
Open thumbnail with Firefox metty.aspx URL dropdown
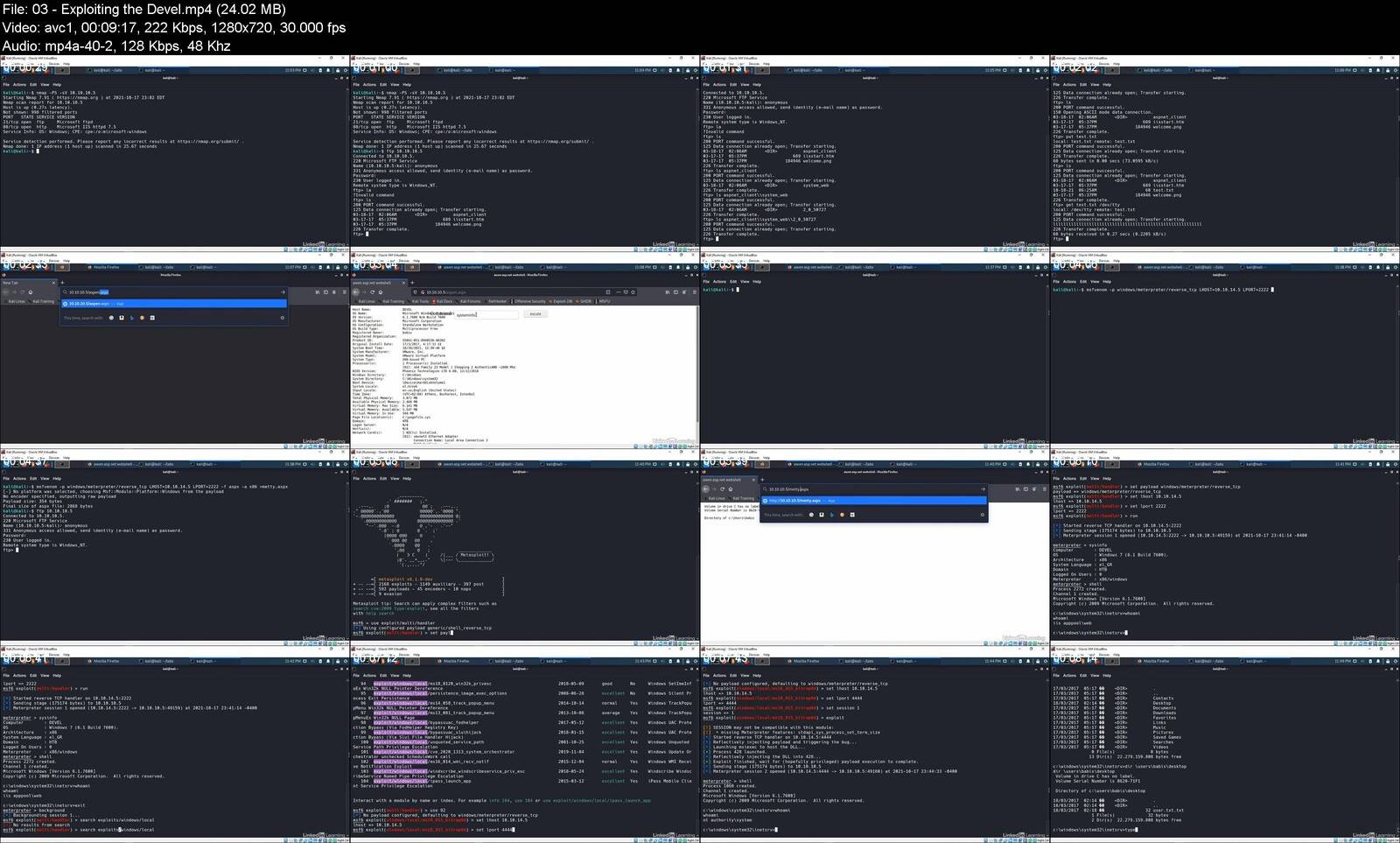874,547
